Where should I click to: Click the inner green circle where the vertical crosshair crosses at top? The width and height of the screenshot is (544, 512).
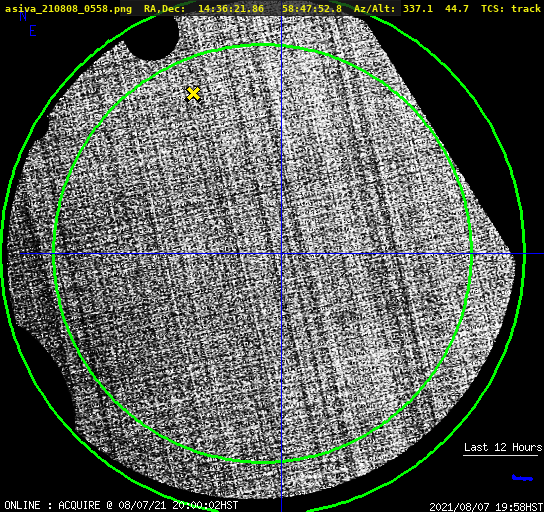tap(281, 46)
